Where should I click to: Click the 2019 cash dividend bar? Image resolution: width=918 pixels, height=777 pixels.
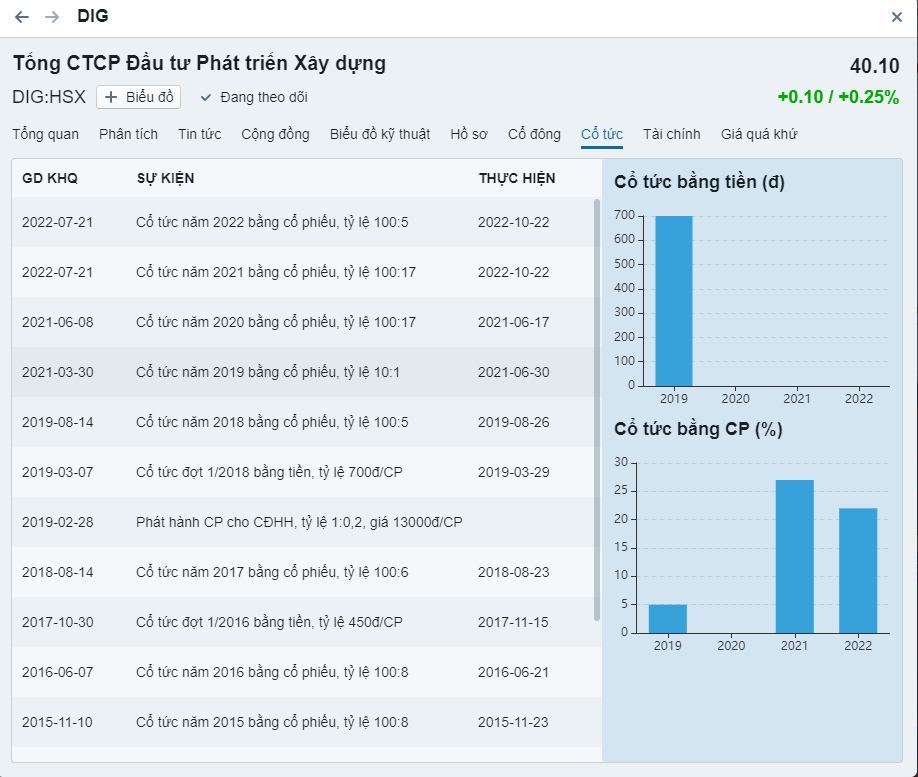point(673,300)
